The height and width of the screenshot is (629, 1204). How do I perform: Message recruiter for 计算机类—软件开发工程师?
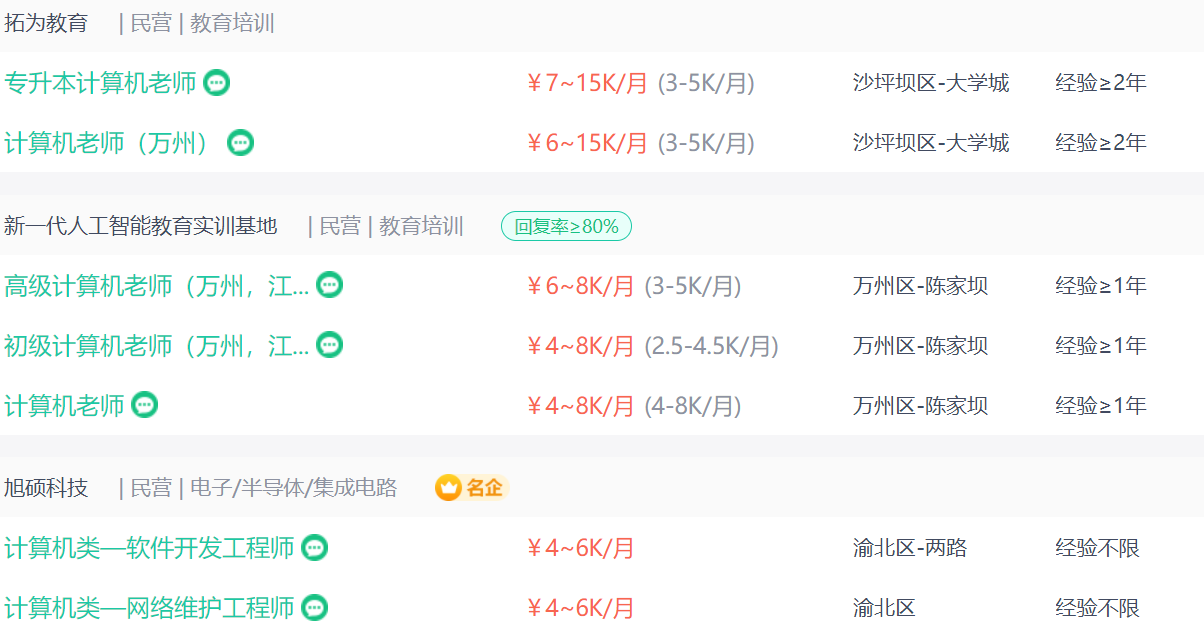tap(315, 548)
